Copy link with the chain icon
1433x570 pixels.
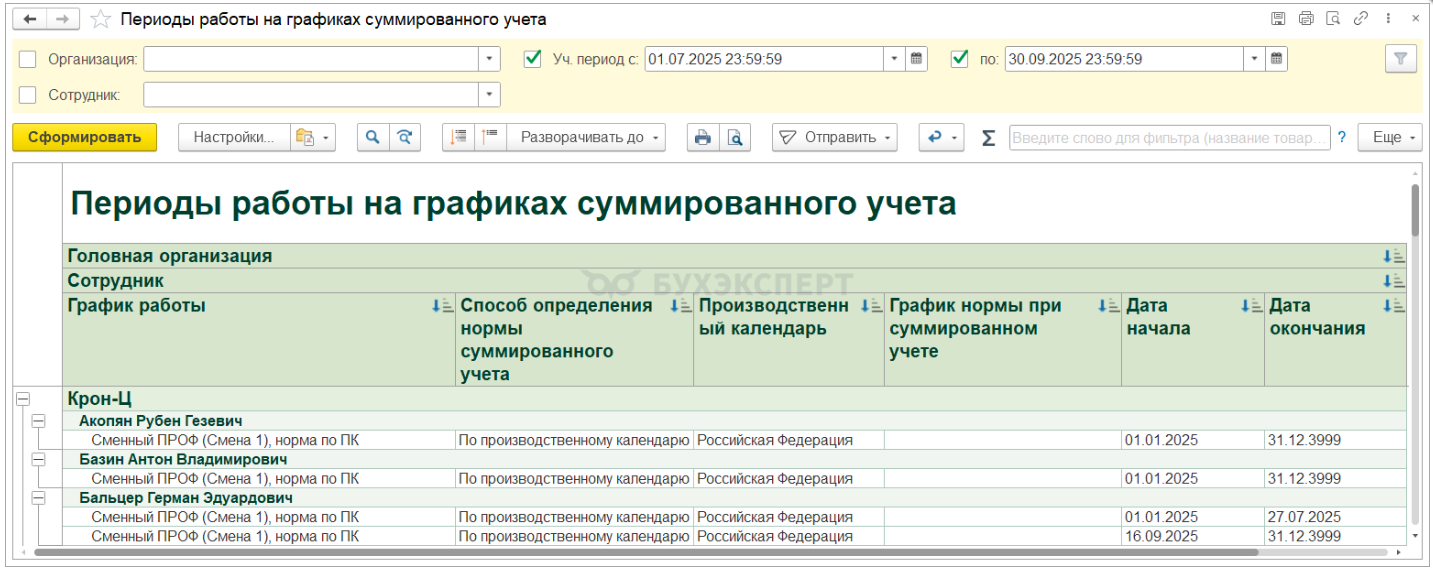pos(1360,18)
